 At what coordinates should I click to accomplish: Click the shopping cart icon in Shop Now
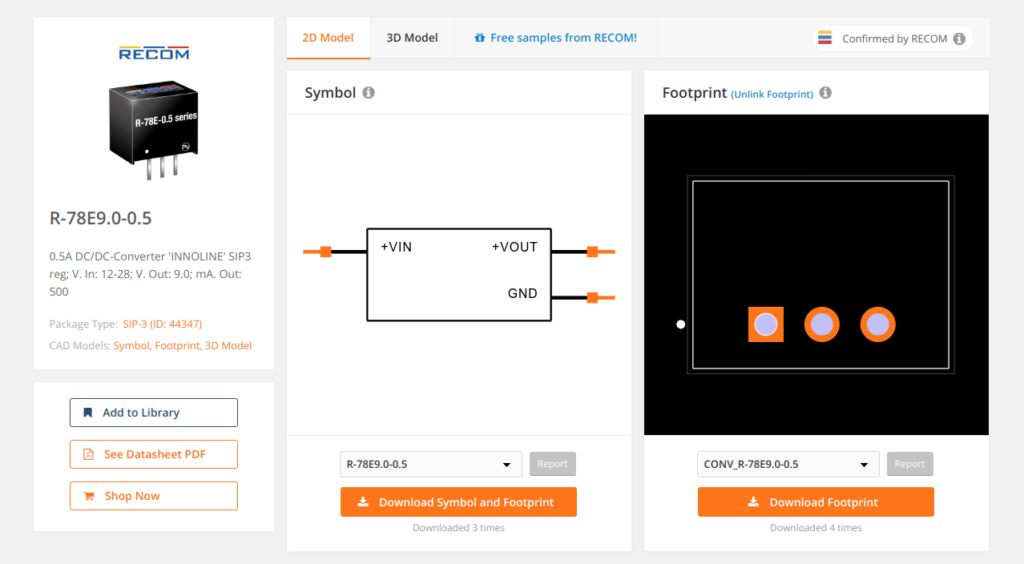point(89,496)
